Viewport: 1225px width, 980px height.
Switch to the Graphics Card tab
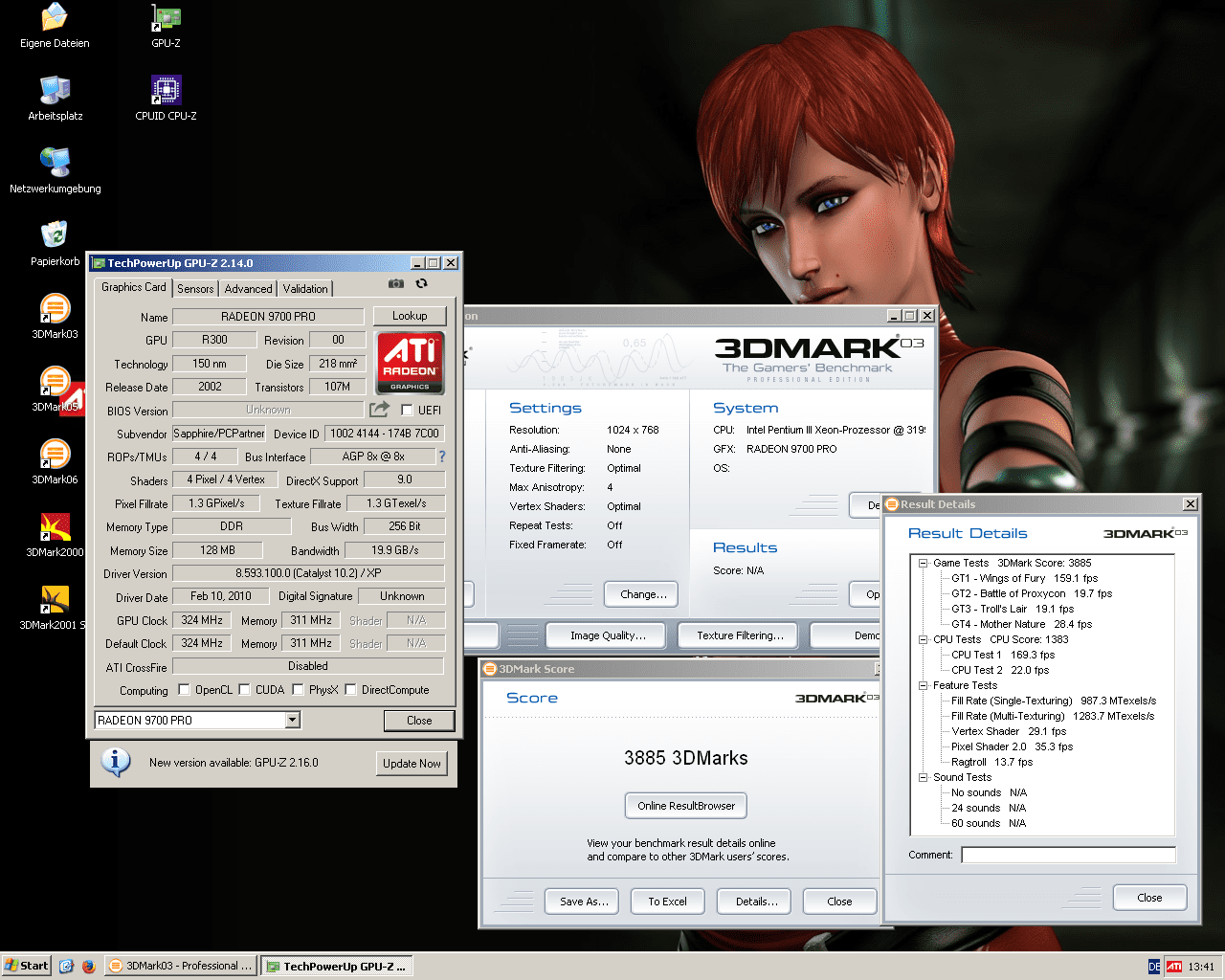tap(134, 287)
